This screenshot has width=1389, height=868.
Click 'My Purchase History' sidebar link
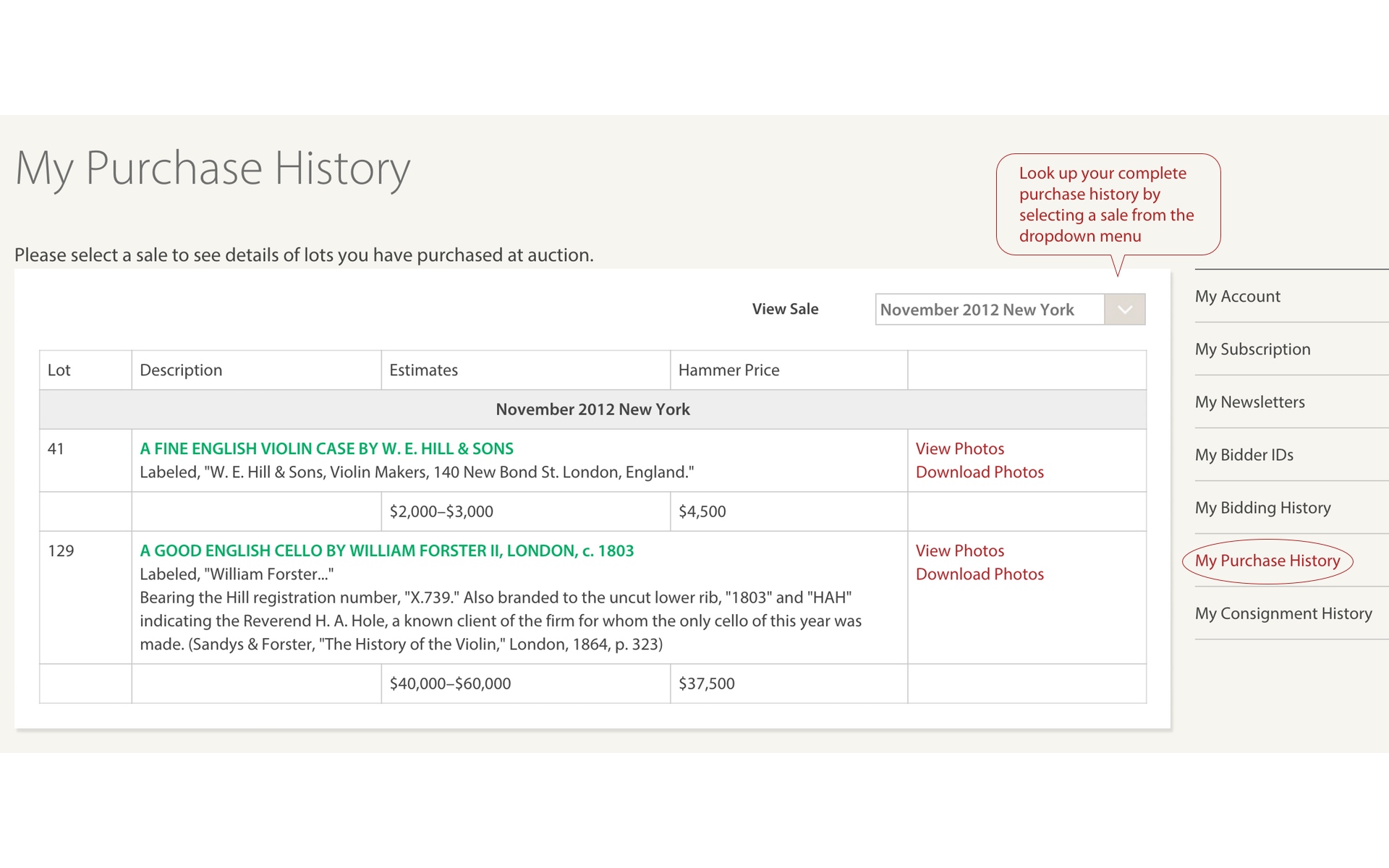pos(1265,560)
